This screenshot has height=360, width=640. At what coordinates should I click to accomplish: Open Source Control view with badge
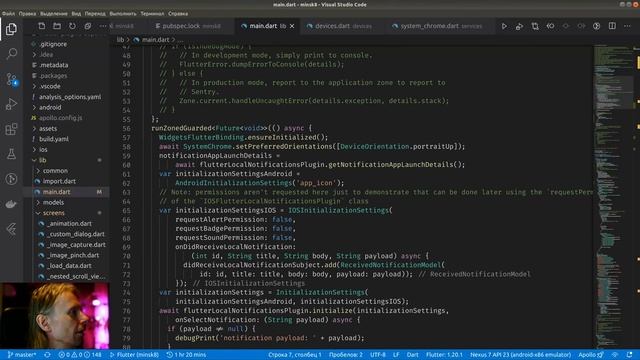(11, 79)
